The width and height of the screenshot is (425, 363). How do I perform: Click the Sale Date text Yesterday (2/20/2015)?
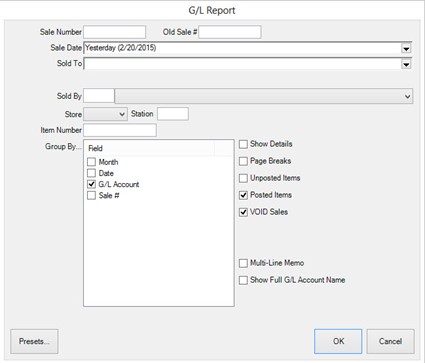[121, 48]
